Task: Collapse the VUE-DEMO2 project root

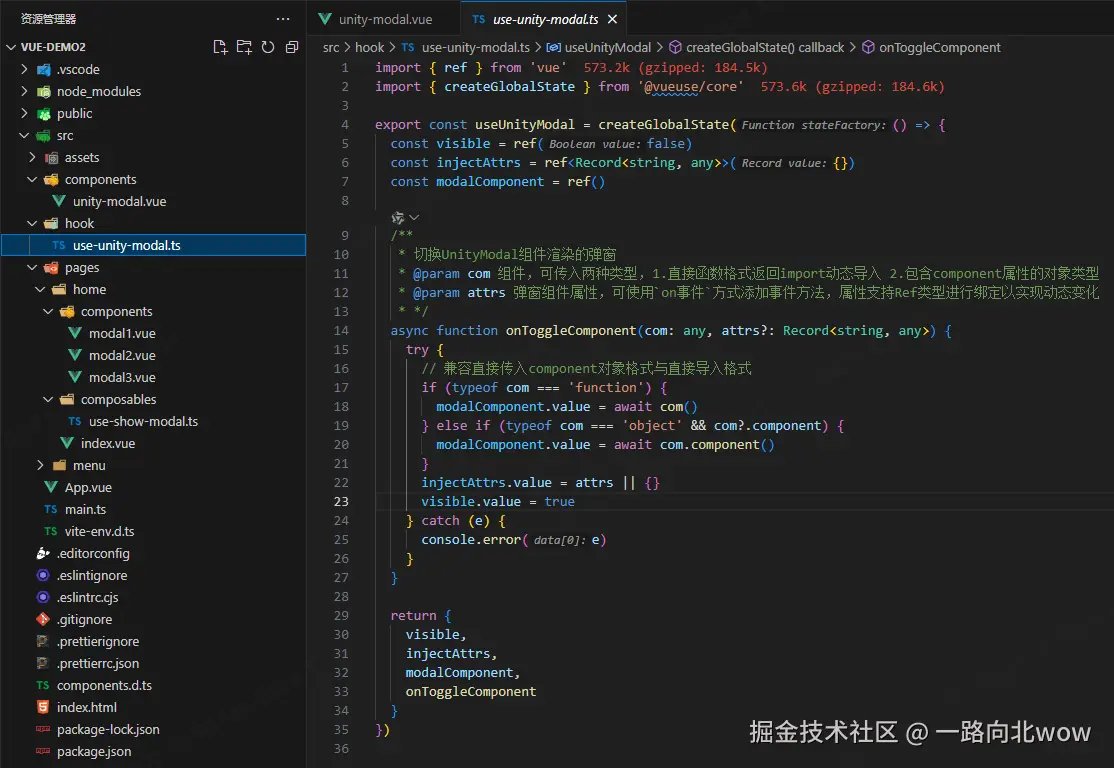Action: click(x=11, y=47)
